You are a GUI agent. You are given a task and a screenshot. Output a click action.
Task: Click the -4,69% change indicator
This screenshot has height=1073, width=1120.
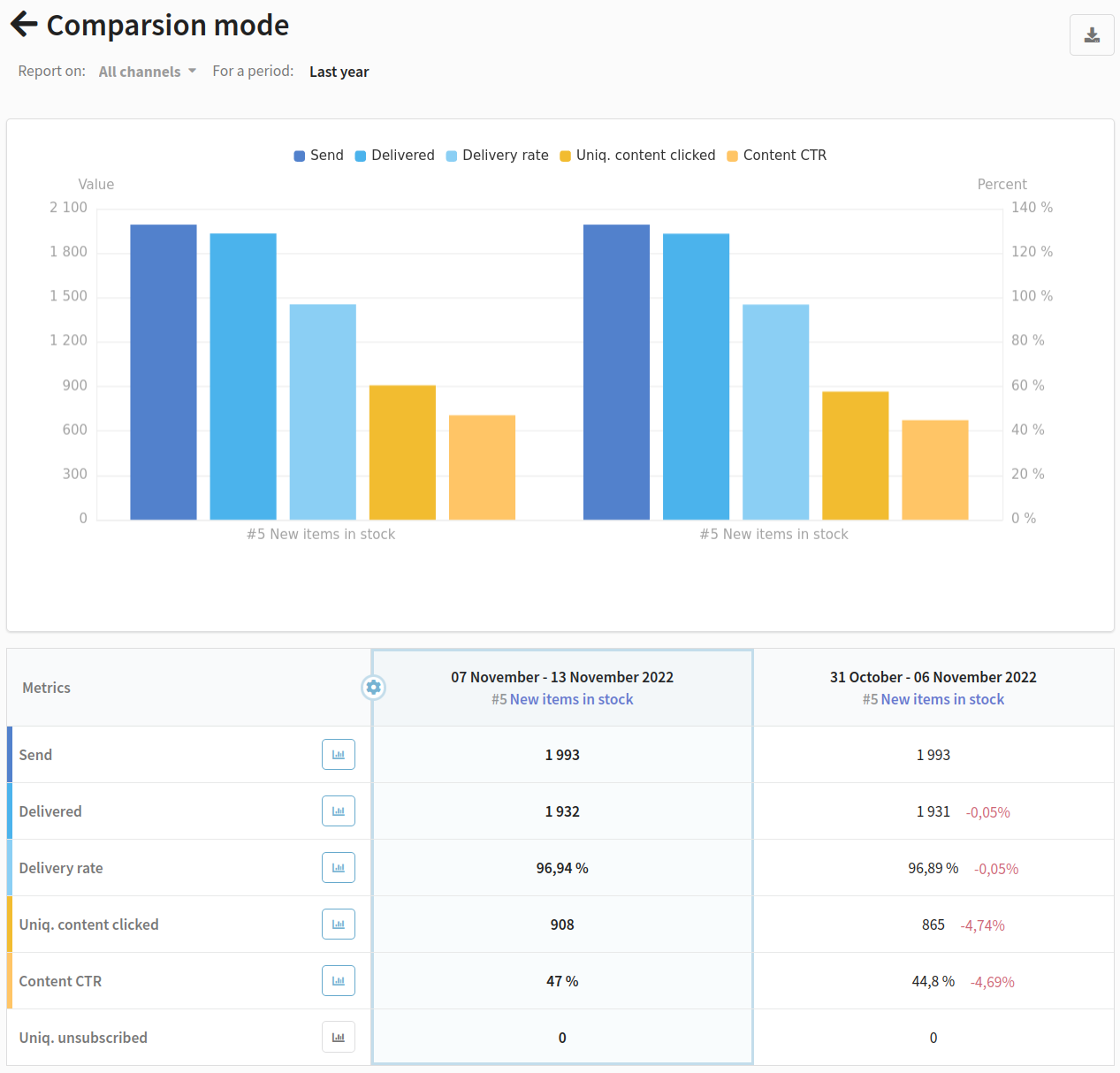(x=993, y=982)
